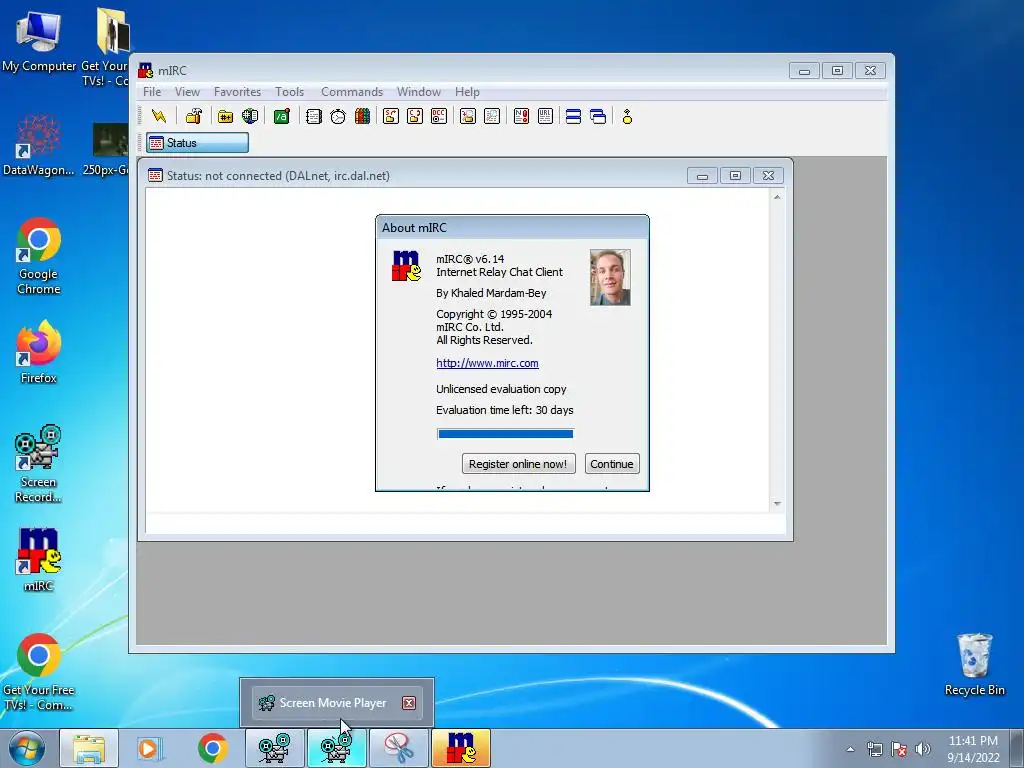
Task: Open the Received files toolbar icon
Action: (468, 116)
